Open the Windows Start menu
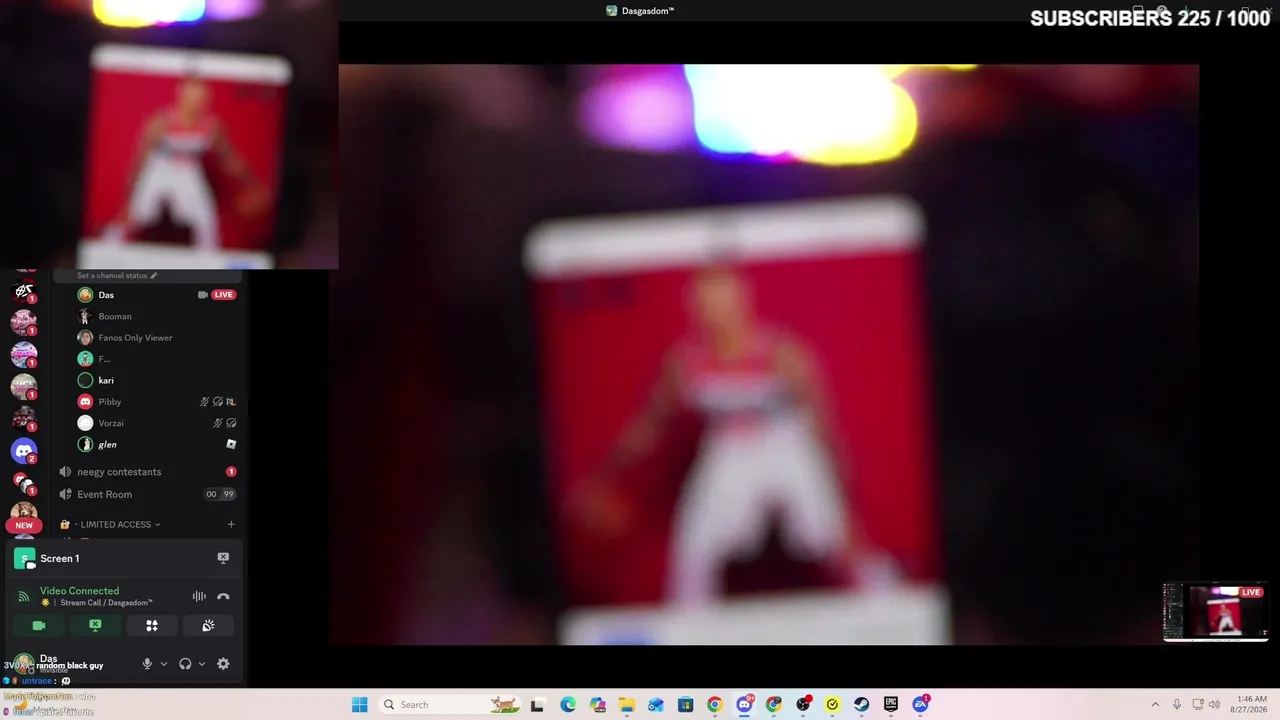The width and height of the screenshot is (1280, 720). pyautogui.click(x=359, y=704)
